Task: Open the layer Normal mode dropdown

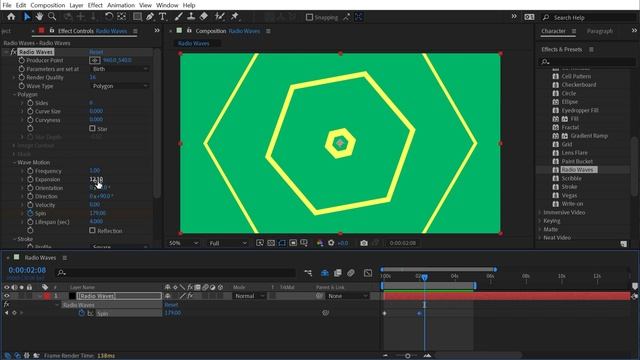Action: tap(249, 296)
